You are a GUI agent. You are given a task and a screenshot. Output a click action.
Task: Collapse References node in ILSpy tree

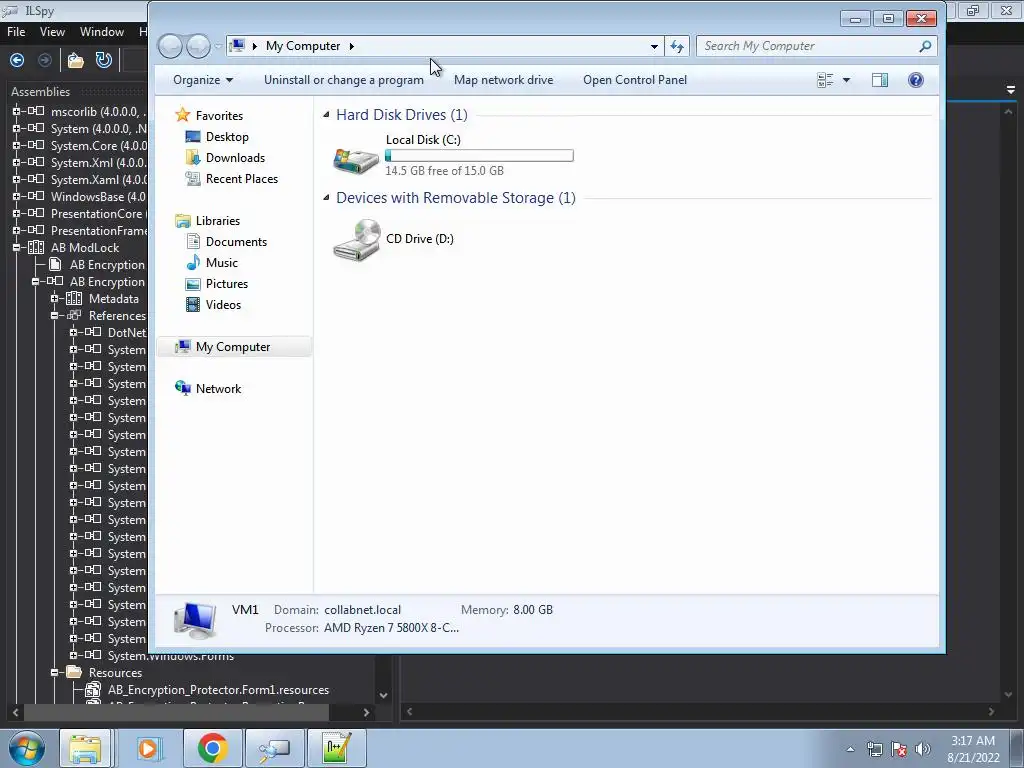pos(54,315)
